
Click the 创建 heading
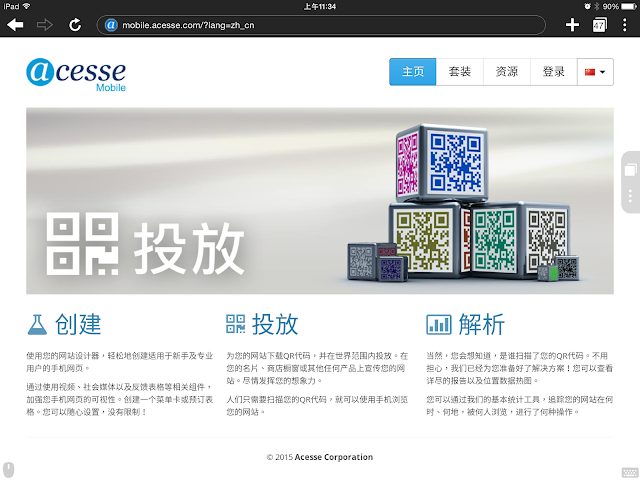coord(78,324)
